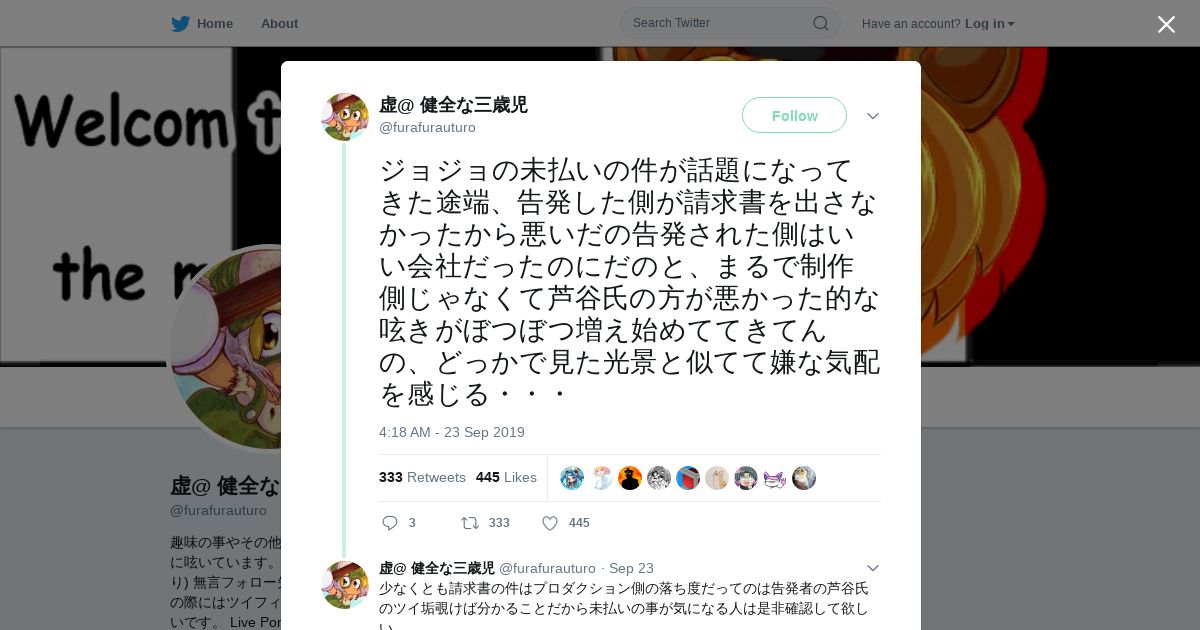This screenshot has height=630, width=1200.
Task: Click the reply speech bubble icon
Action: coord(390,523)
